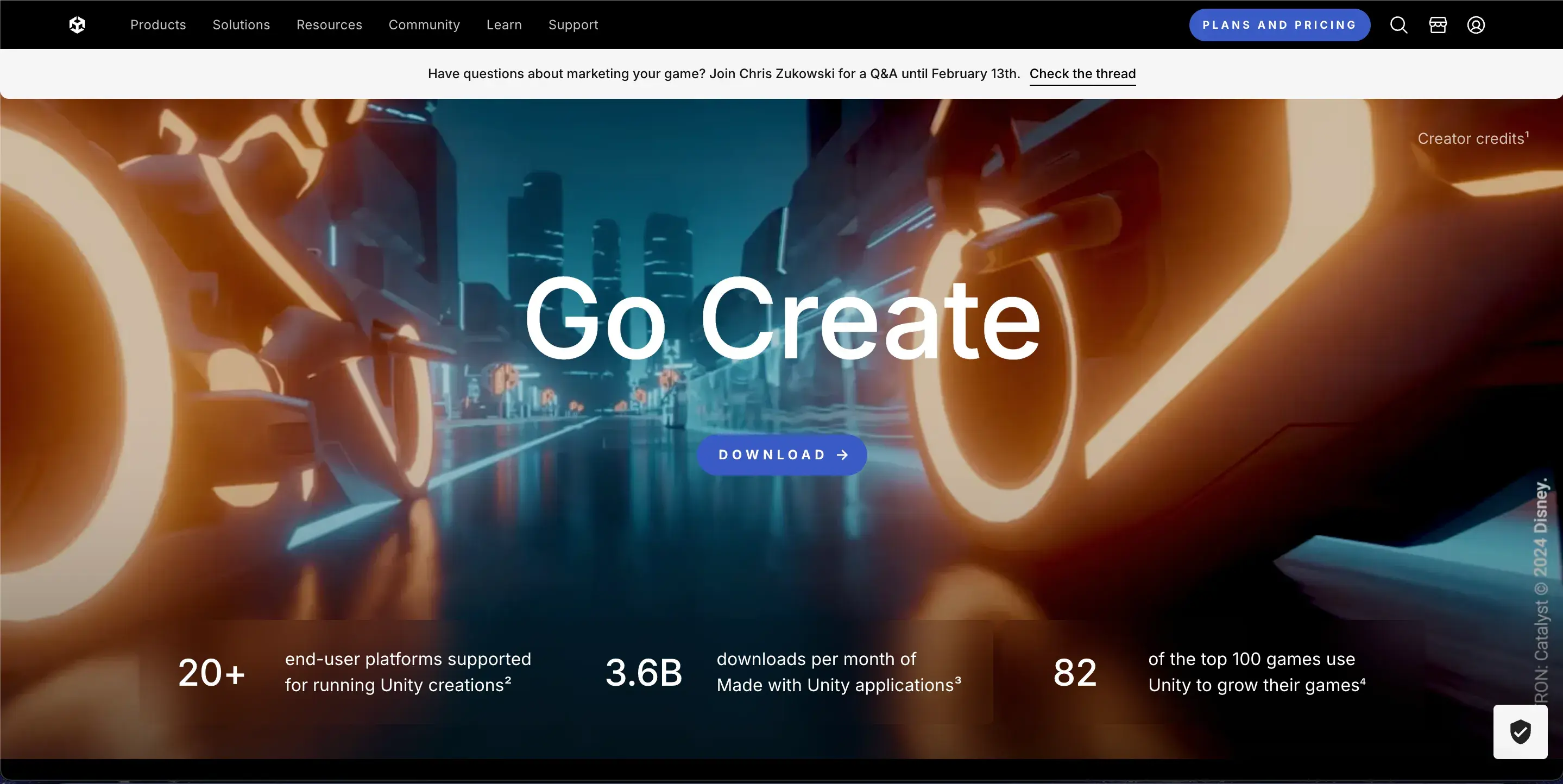Open the Support menu item
Image resolution: width=1563 pixels, height=784 pixels.
[x=573, y=25]
